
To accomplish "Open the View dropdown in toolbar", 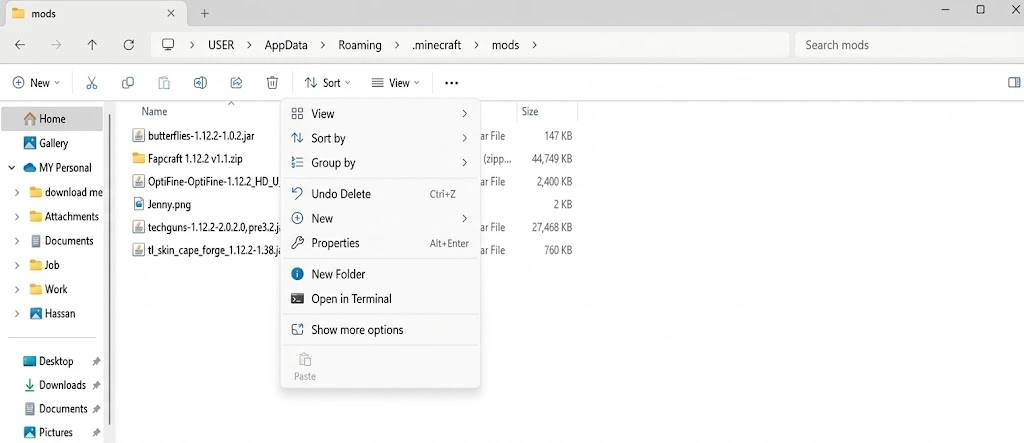I will coord(395,83).
